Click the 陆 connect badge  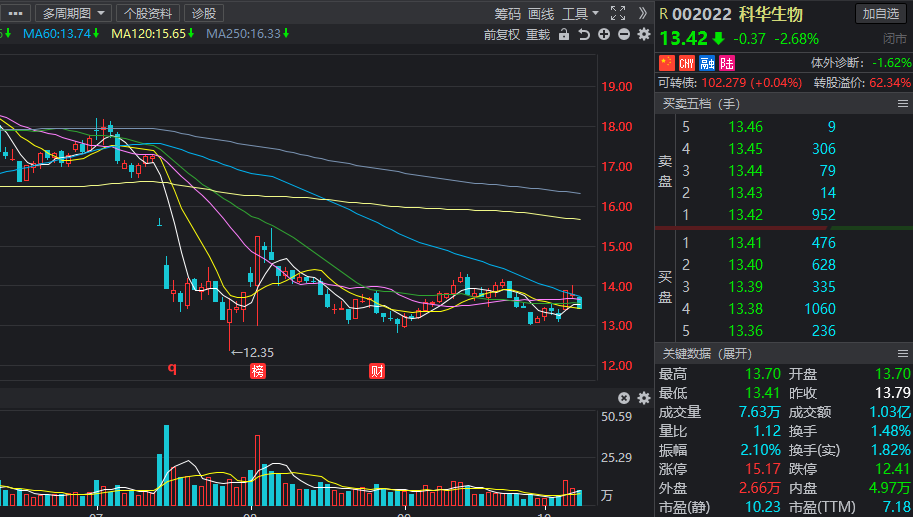pyautogui.click(x=727, y=62)
